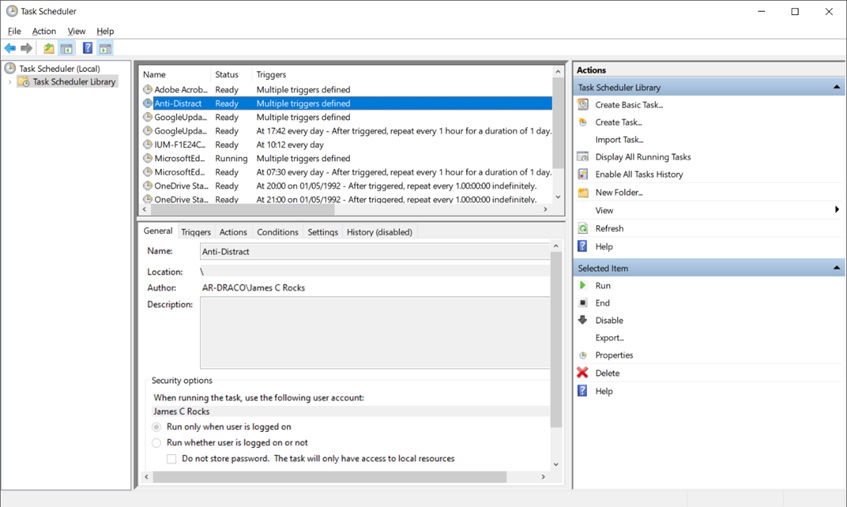Select Run whether user is logged on or not

[x=156, y=443]
